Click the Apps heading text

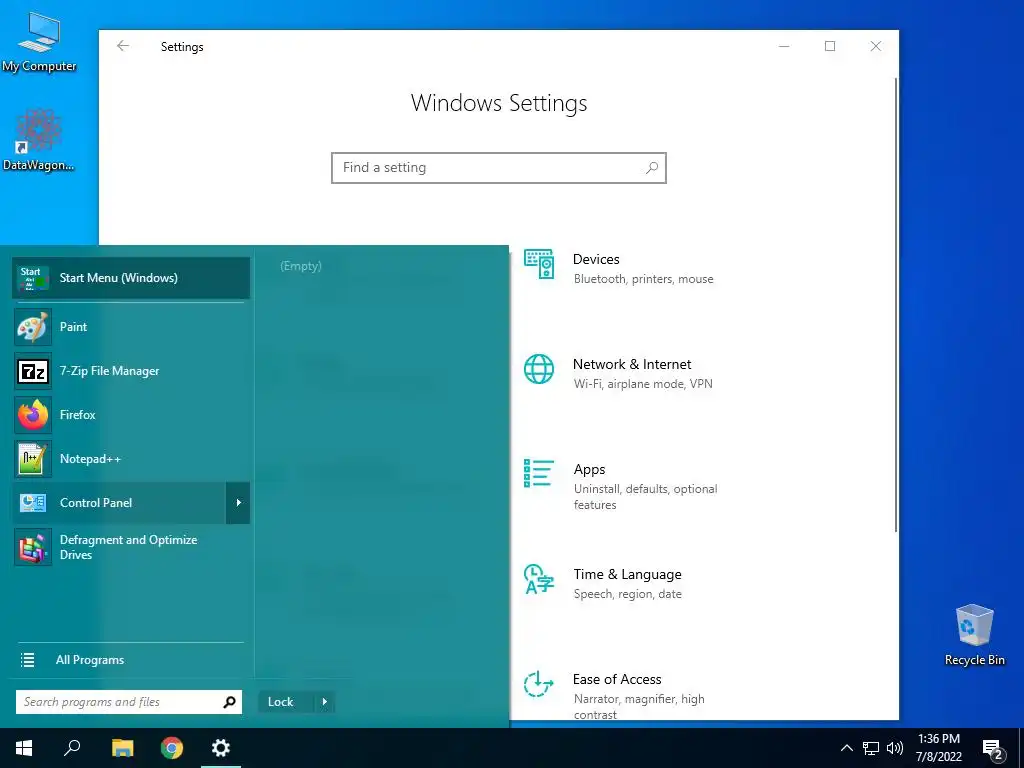[x=589, y=470]
